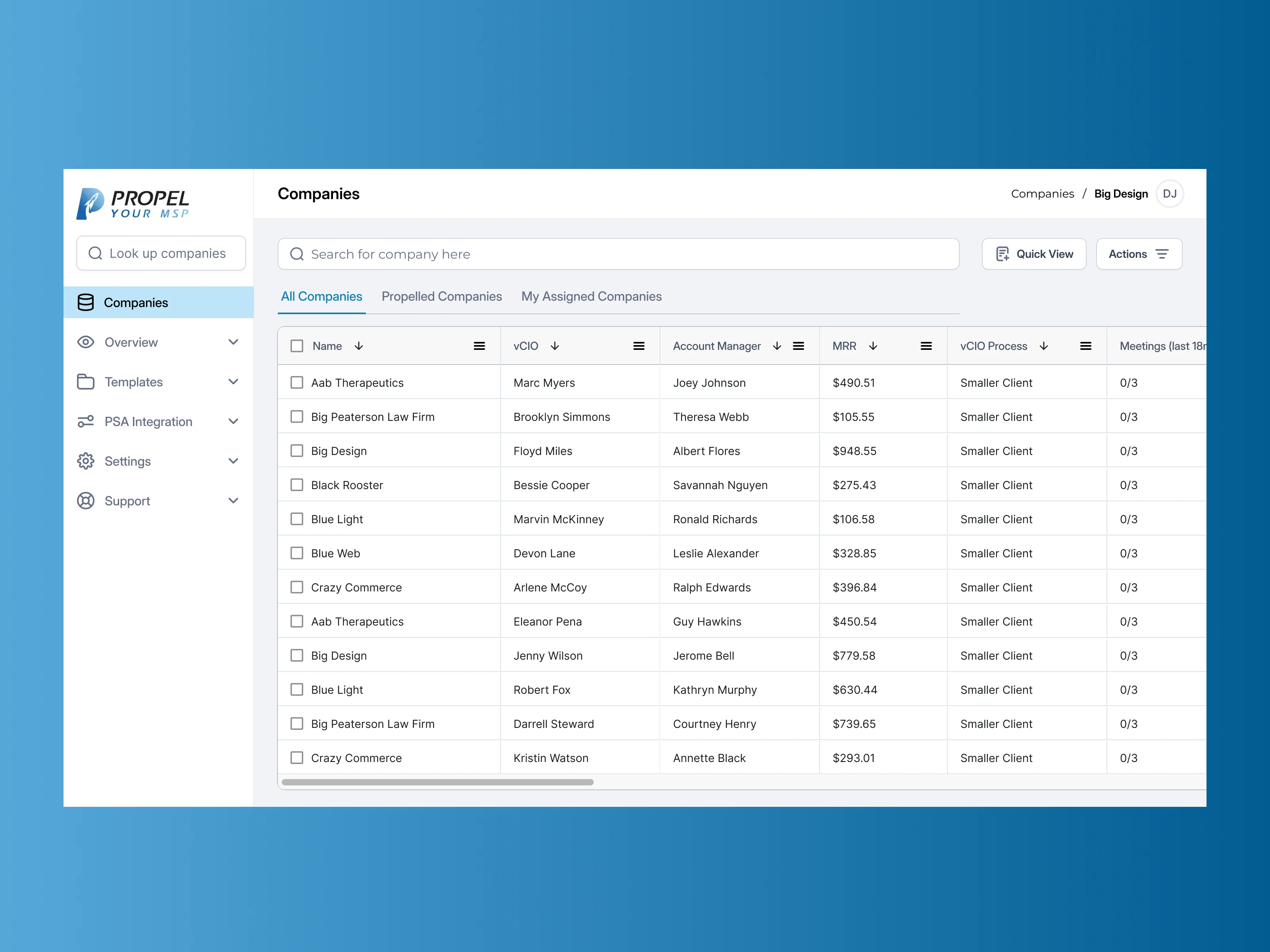Open the vCIO Process column menu icon
This screenshot has width=1270, height=952.
click(x=1086, y=346)
